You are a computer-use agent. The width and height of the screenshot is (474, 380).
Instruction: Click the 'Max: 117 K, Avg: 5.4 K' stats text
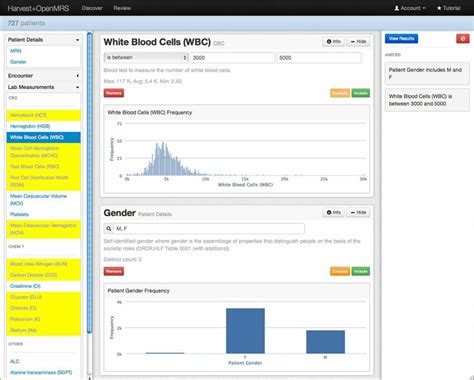coord(143,81)
